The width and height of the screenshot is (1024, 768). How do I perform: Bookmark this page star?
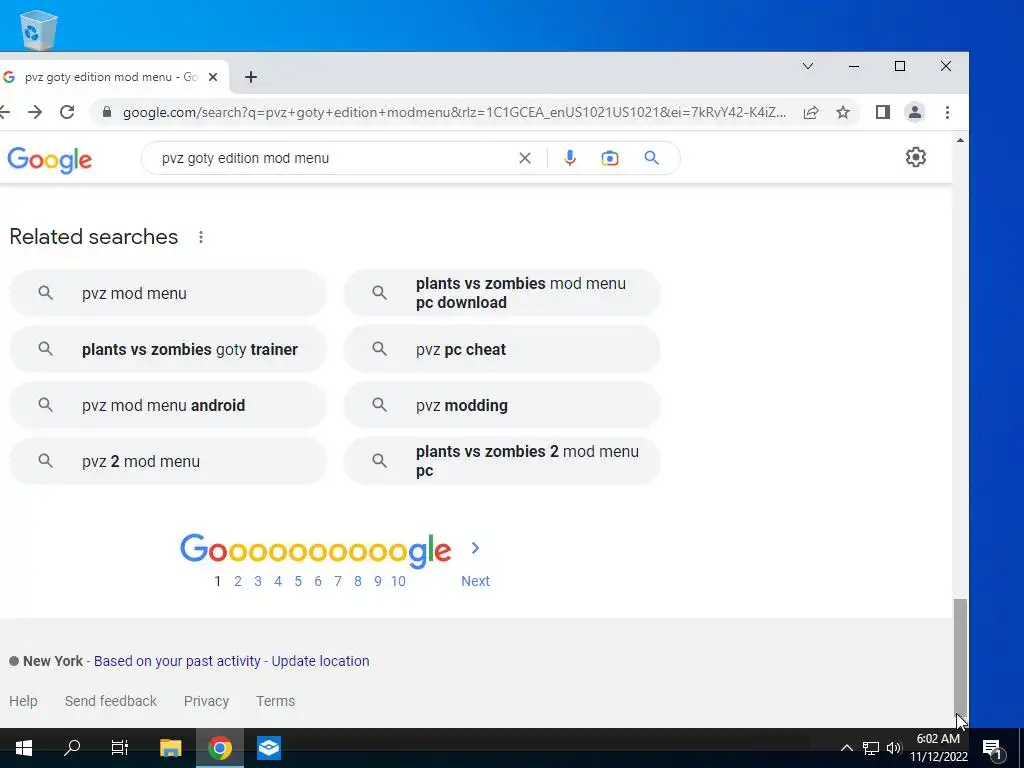pos(843,112)
